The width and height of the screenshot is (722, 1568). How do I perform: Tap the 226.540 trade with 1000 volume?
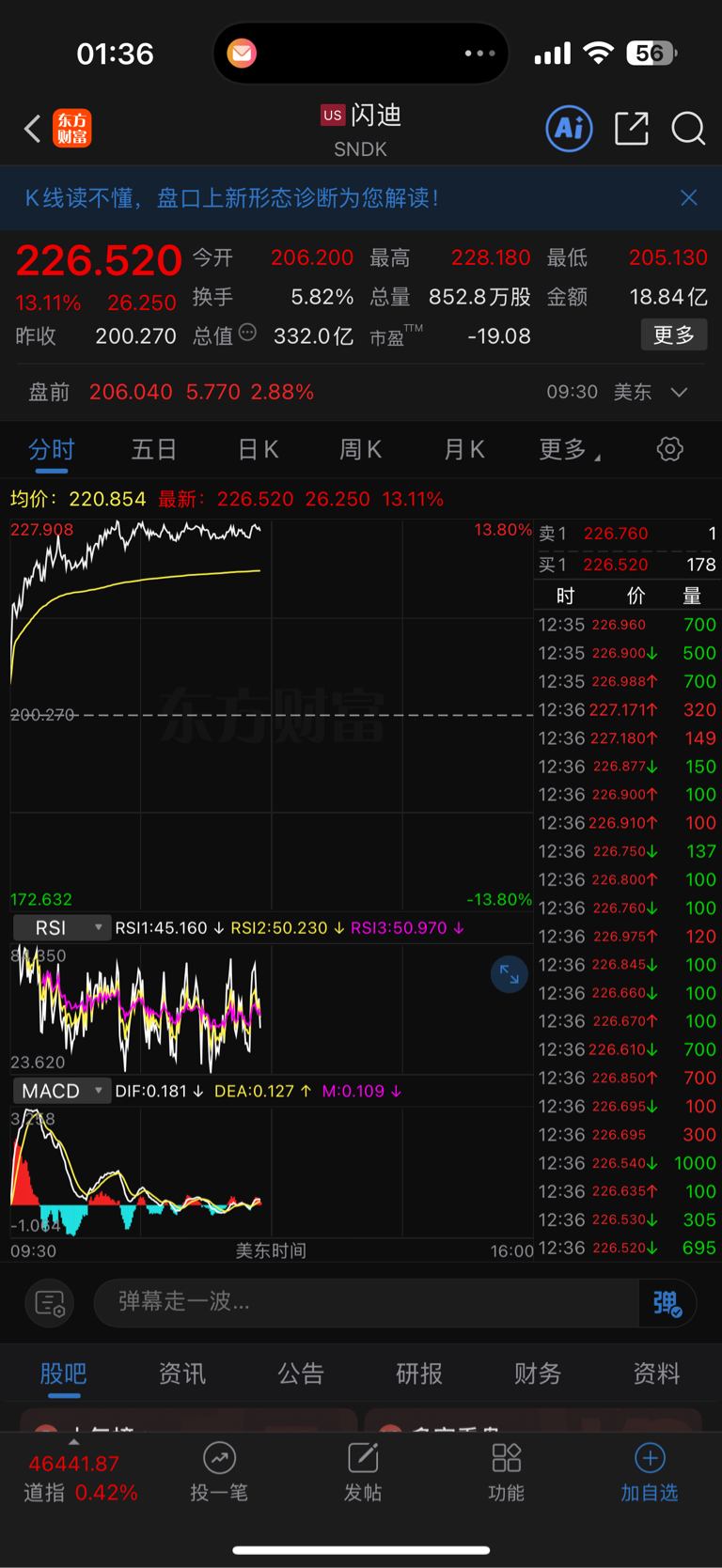click(627, 1163)
